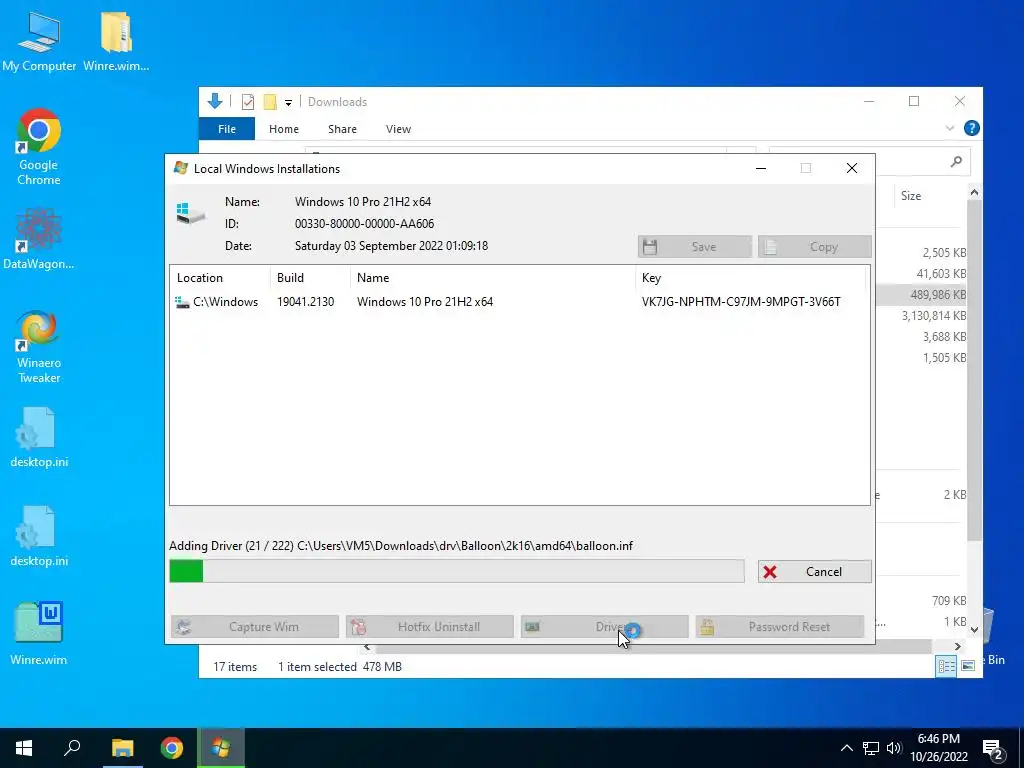This screenshot has width=1024, height=768.
Task: Open the Share ribbon tab
Action: point(342,129)
